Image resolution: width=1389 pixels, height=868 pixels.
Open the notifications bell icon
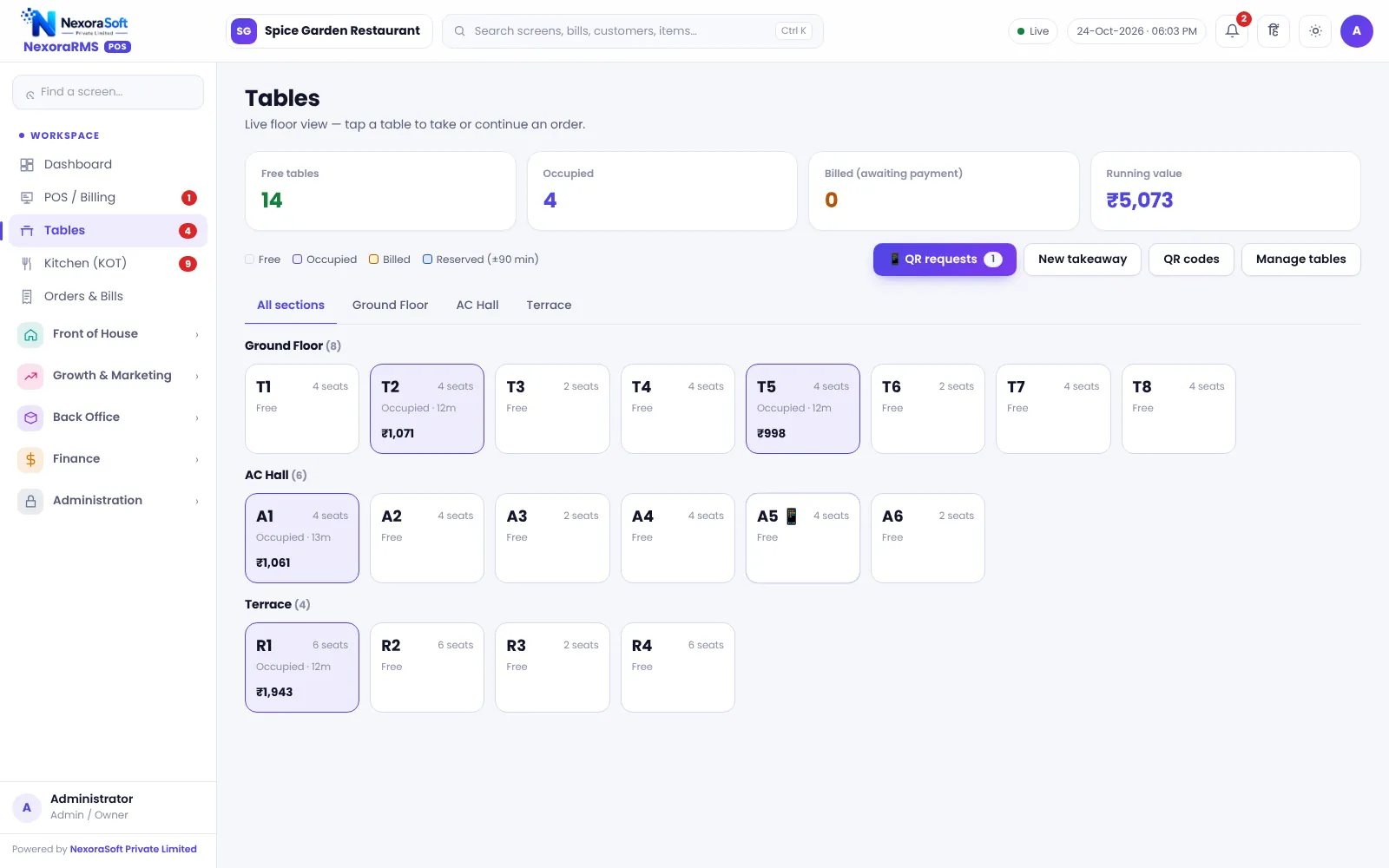point(1232,31)
